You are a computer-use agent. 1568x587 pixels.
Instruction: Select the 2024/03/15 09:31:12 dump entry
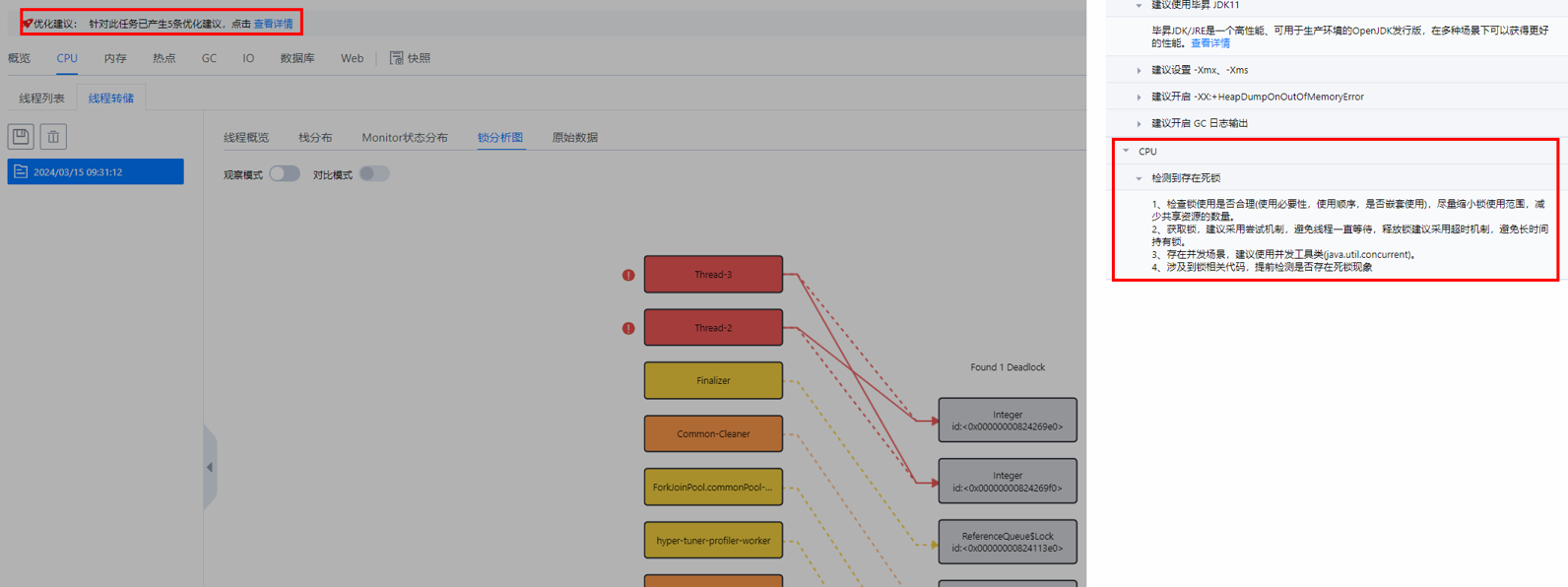pyautogui.click(x=96, y=171)
